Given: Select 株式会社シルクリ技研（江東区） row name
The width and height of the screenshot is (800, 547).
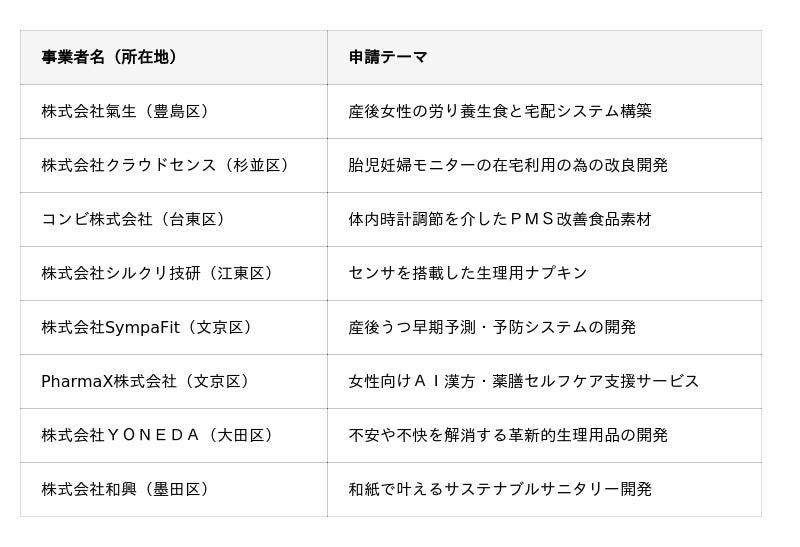Looking at the screenshot, I should coord(159,274).
